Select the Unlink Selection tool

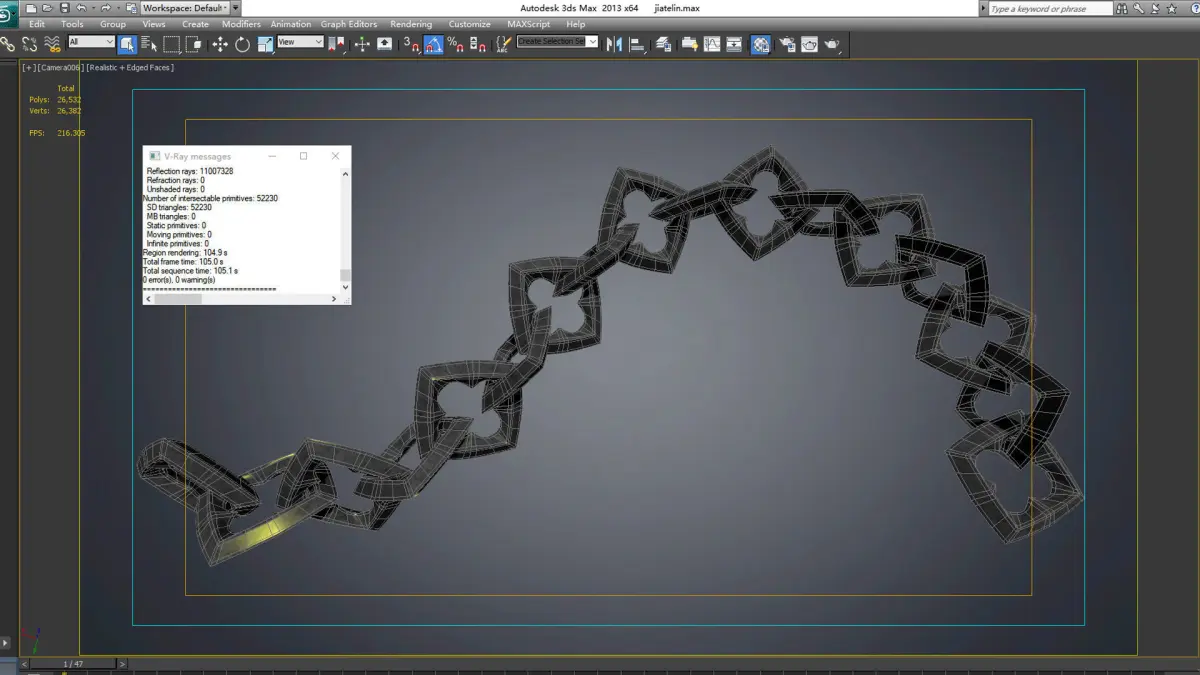(x=29, y=44)
